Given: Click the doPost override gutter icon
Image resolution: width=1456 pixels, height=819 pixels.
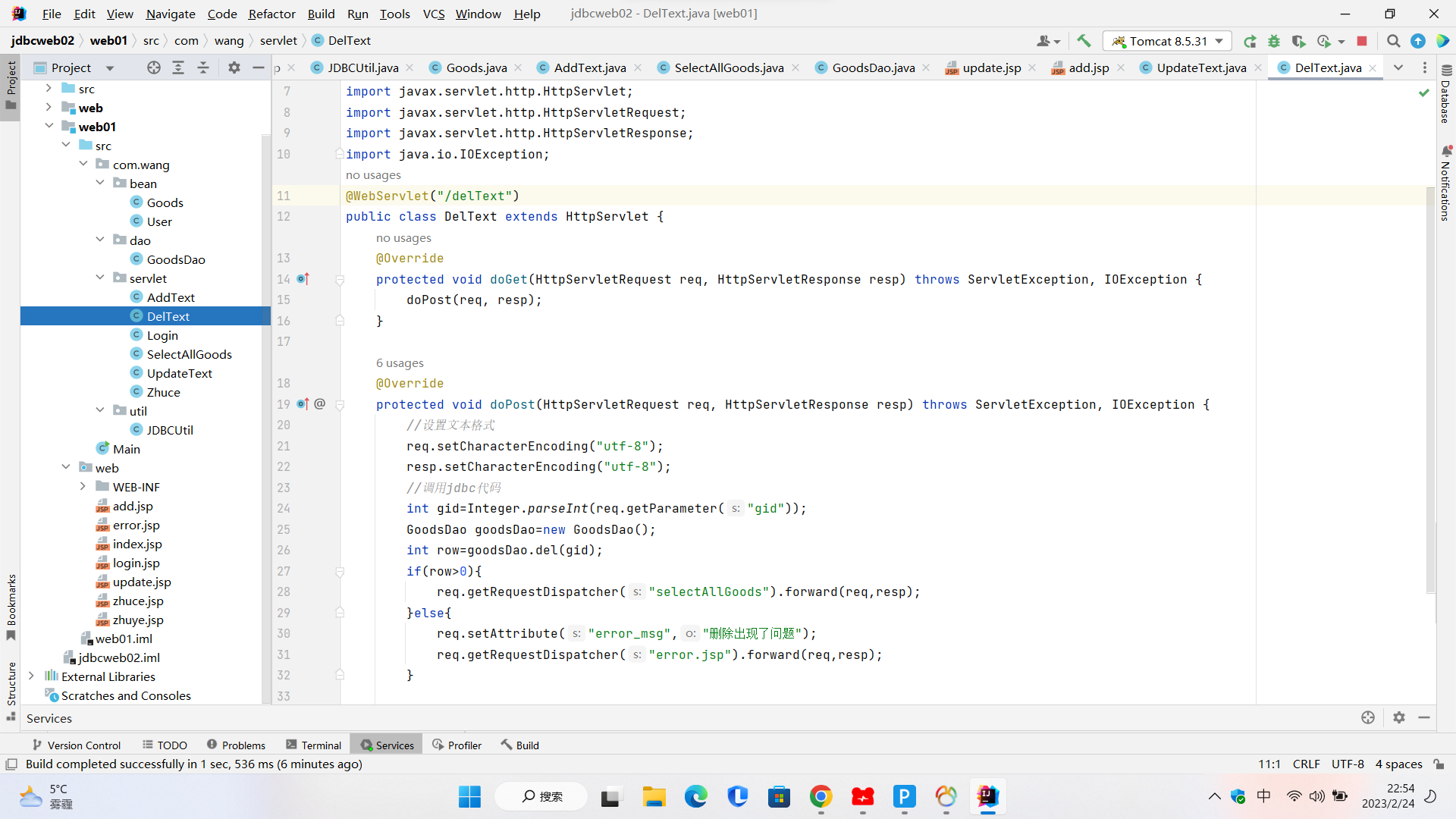Looking at the screenshot, I should (x=303, y=404).
